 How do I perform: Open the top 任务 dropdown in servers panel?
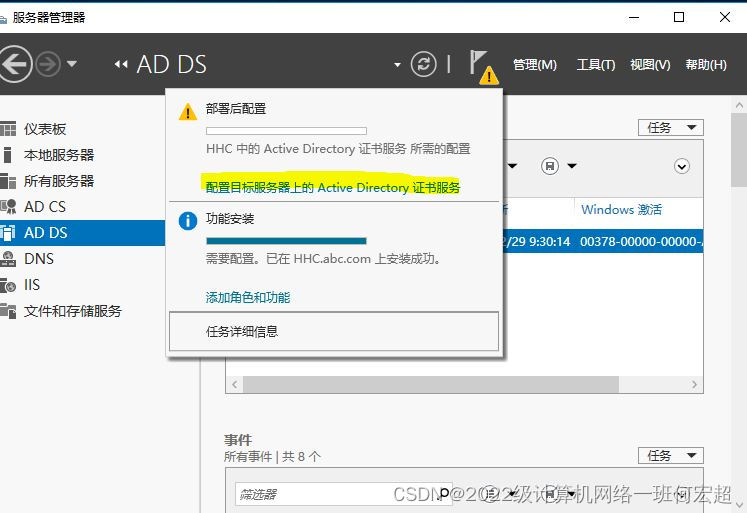point(671,127)
